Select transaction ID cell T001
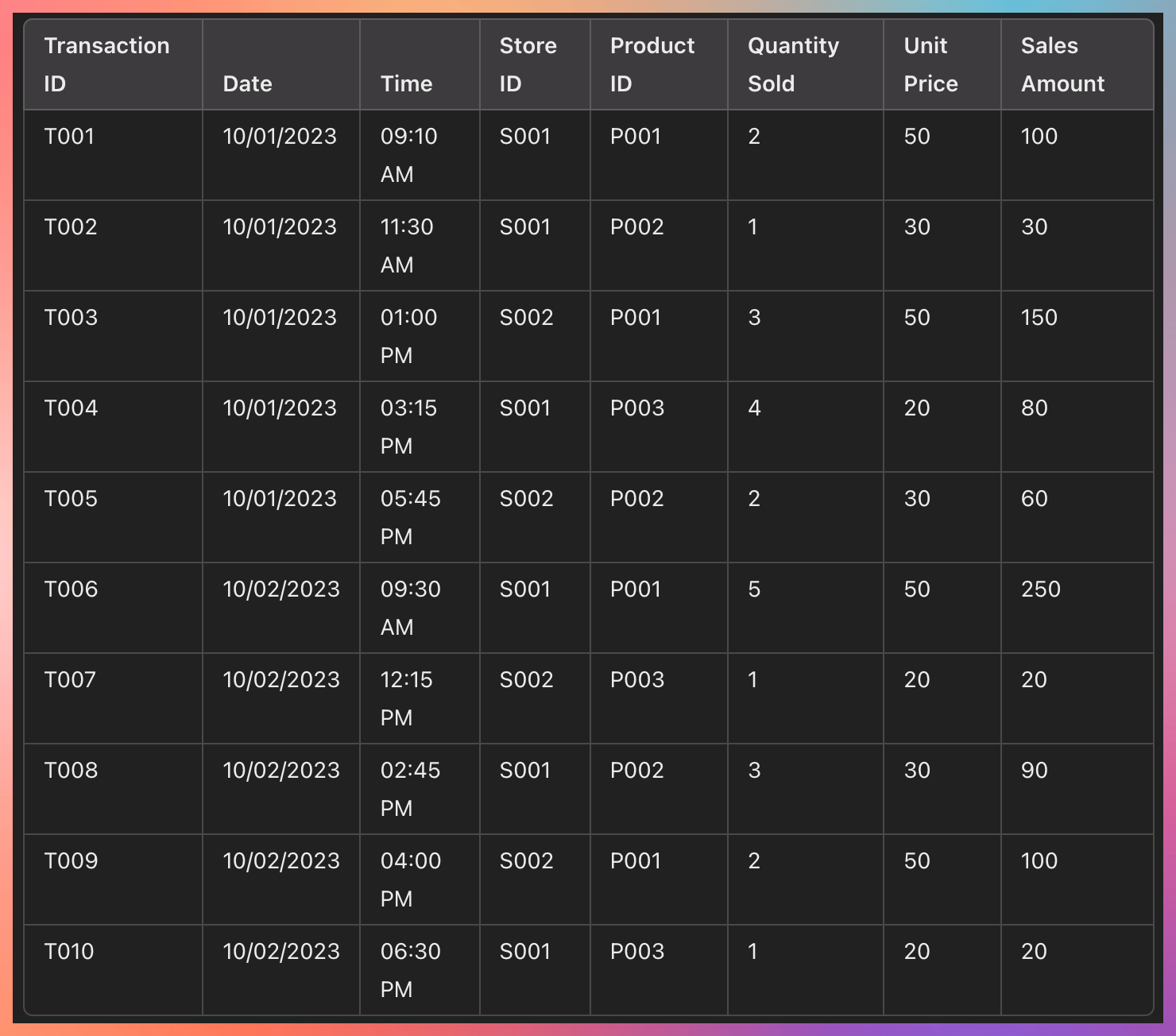 (x=69, y=137)
